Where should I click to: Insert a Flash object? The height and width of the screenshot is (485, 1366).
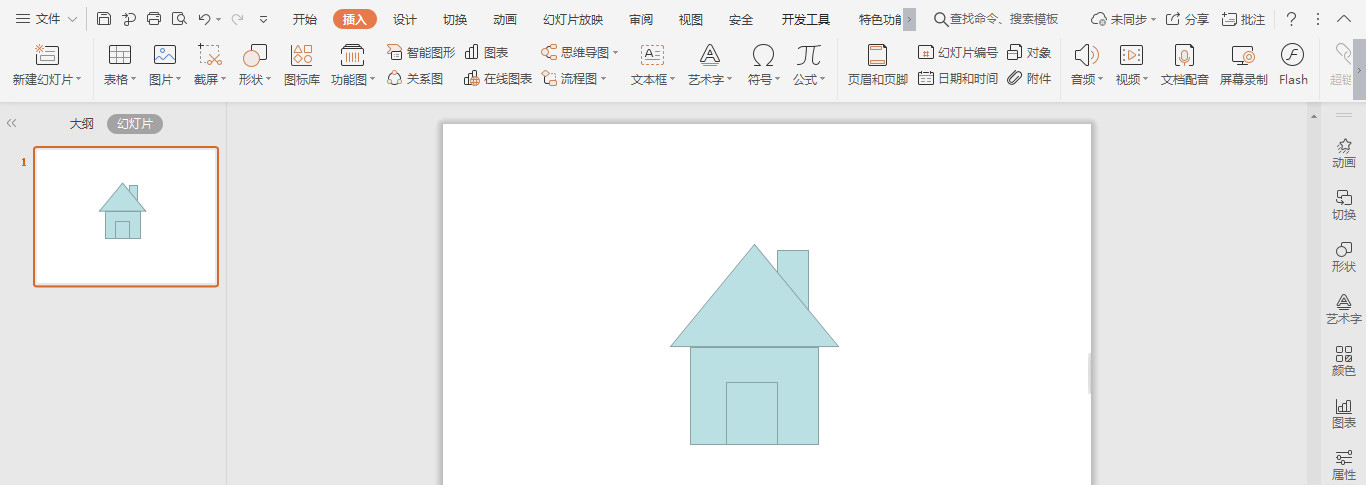pyautogui.click(x=1293, y=65)
